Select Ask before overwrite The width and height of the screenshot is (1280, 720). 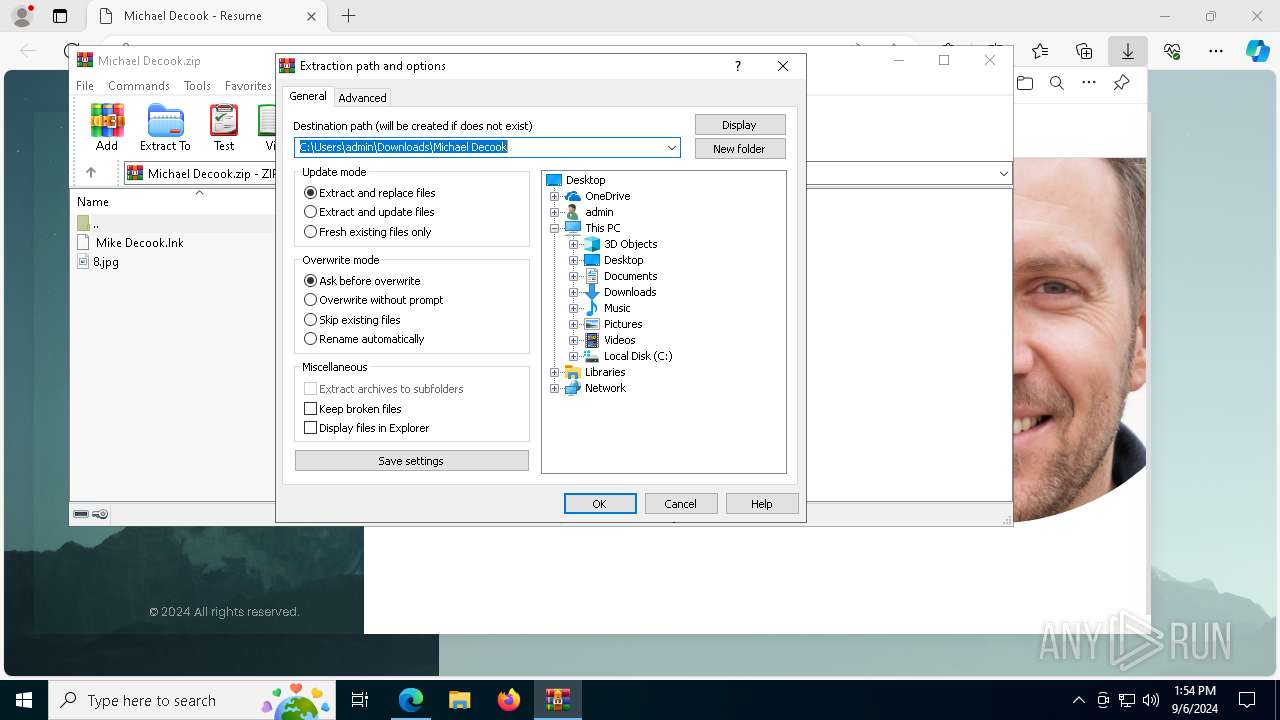(x=362, y=281)
